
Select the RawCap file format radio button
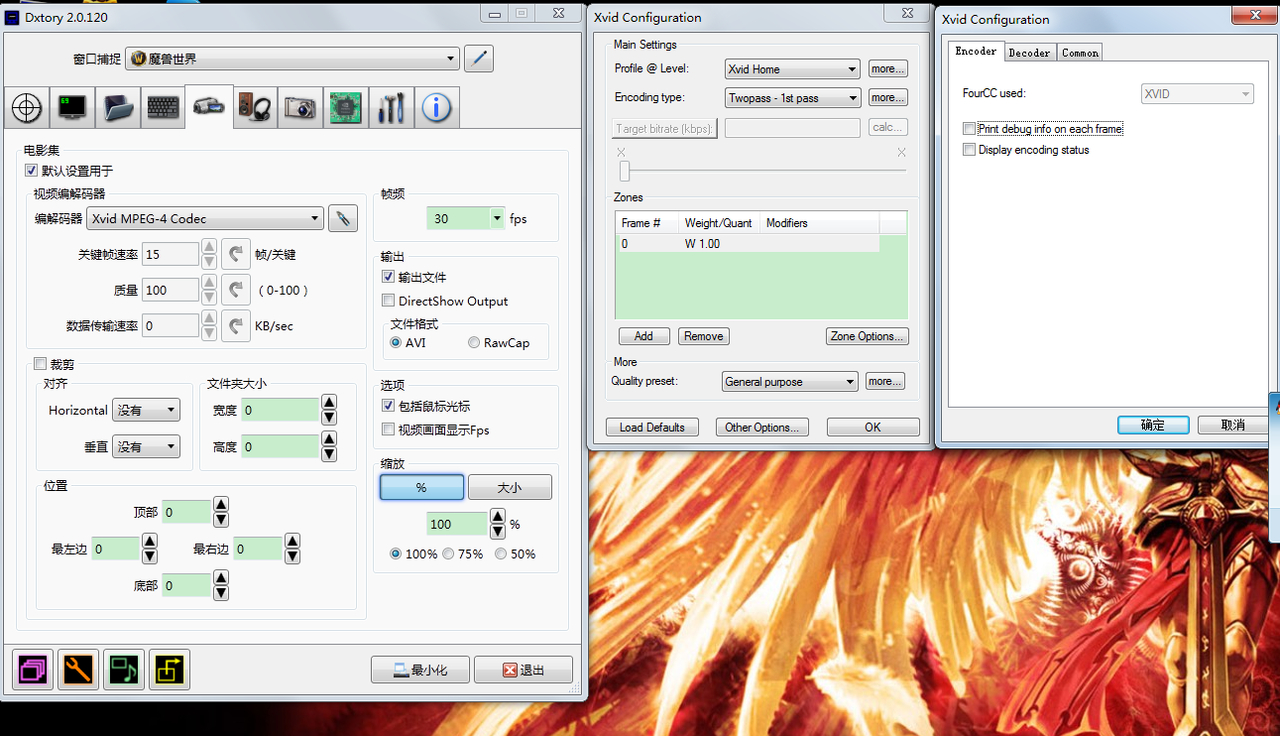point(474,343)
